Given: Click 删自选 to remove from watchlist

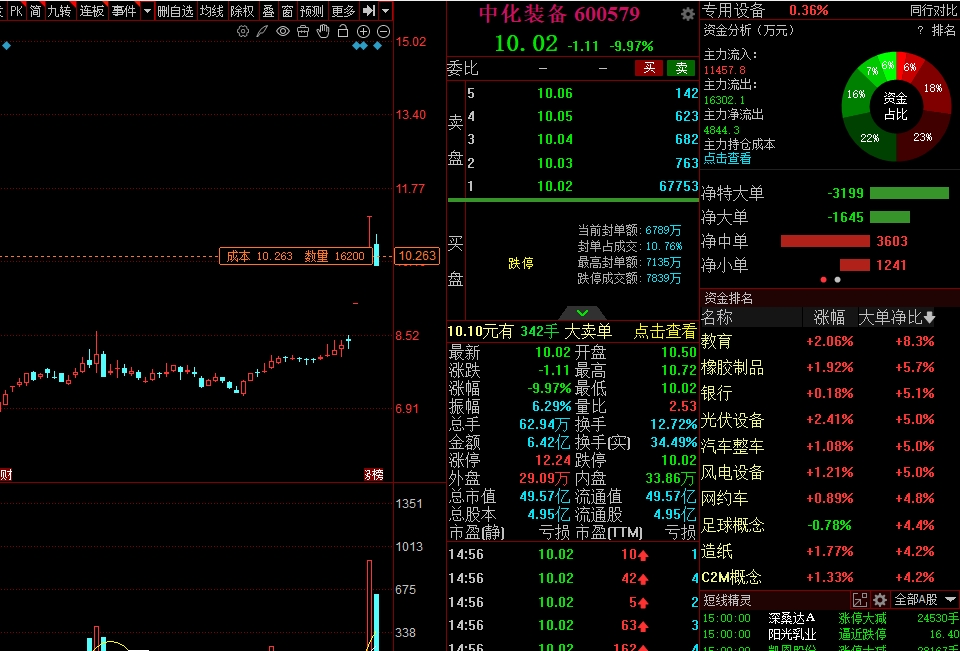Looking at the screenshot, I should pos(175,10).
